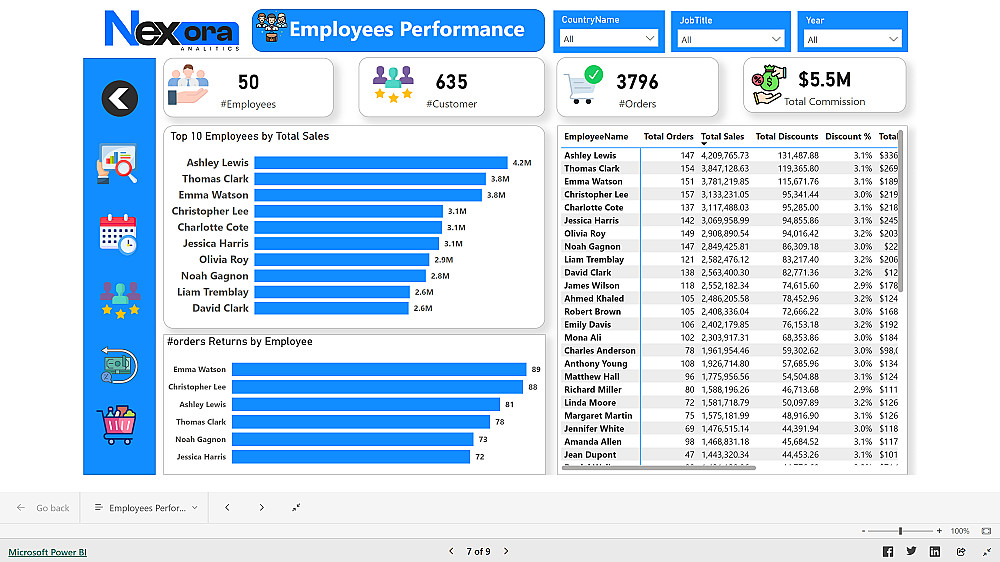The width and height of the screenshot is (1000, 562).
Task: Sort by the Discount % column header
Action: [x=848, y=137]
